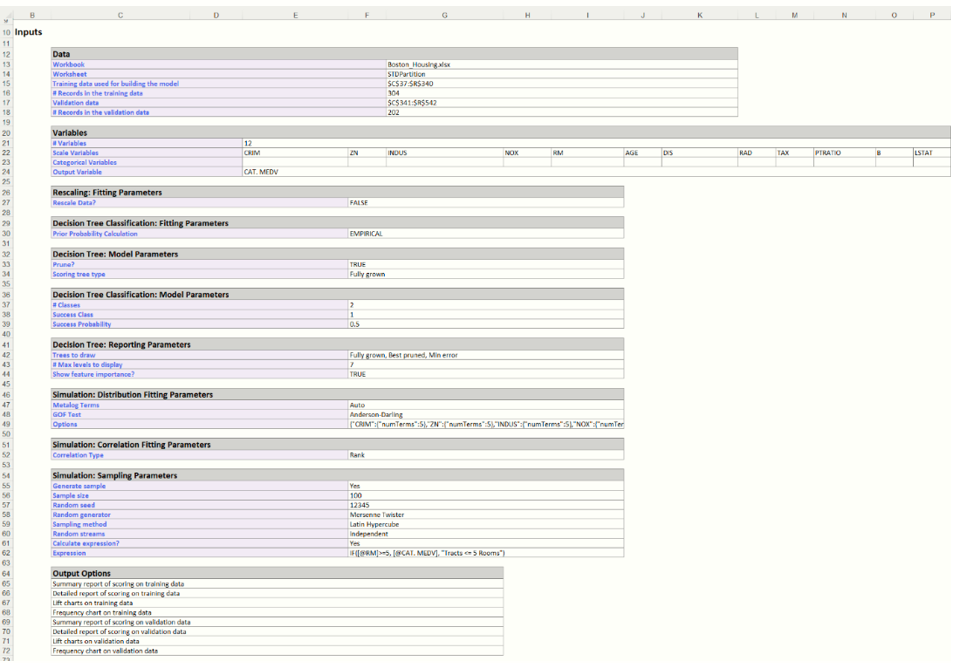This screenshot has height=663, width=973.
Task: Click the Latin Hypercube sampling method cell
Action: (376, 524)
